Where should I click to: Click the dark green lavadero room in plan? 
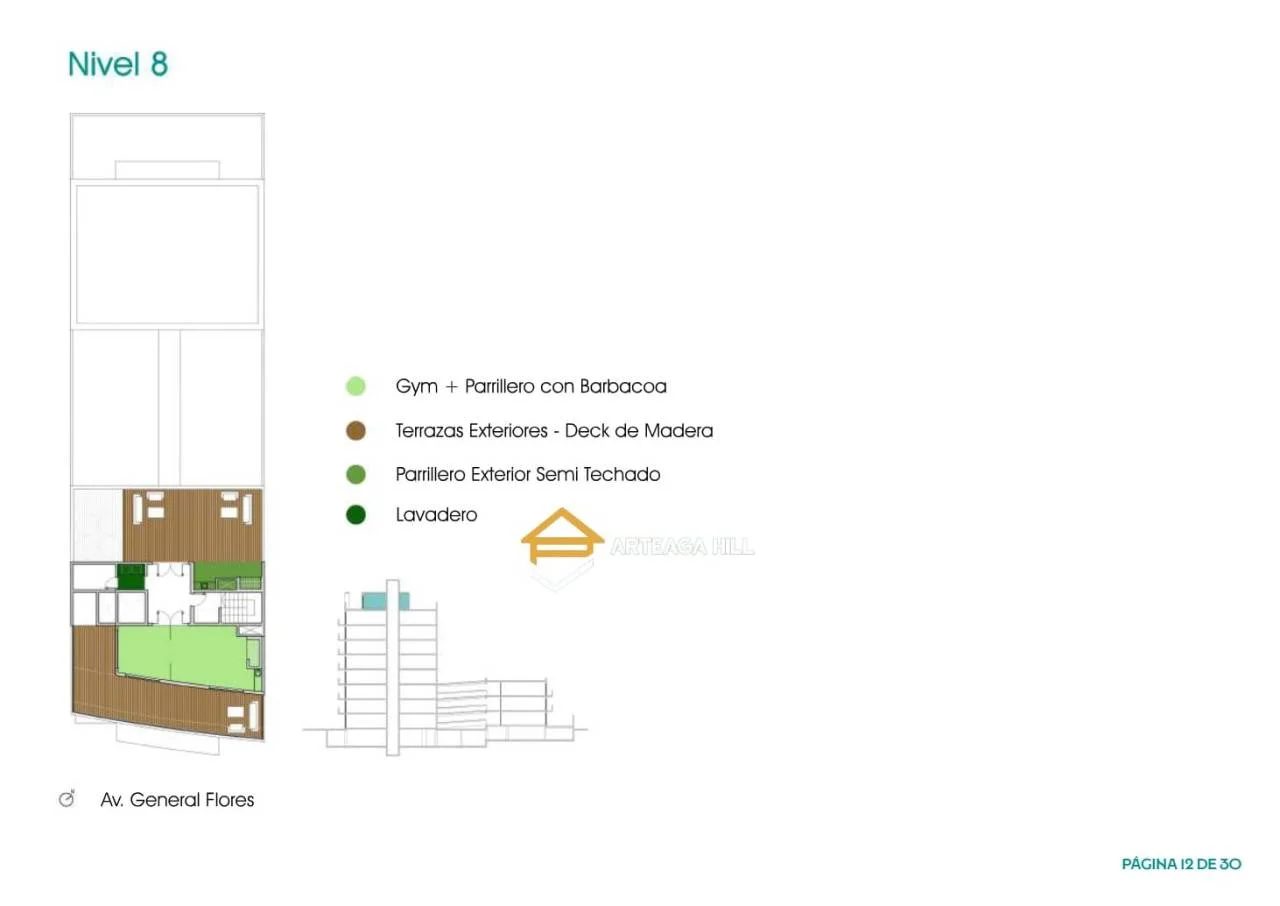(x=130, y=575)
